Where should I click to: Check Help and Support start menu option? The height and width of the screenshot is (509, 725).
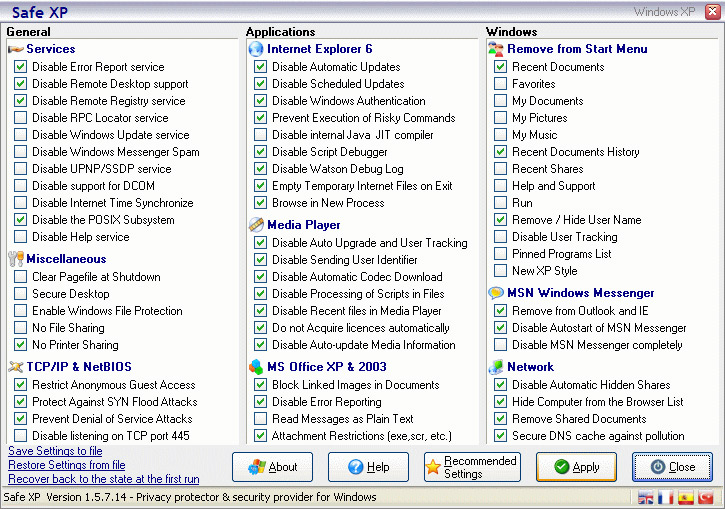500,185
